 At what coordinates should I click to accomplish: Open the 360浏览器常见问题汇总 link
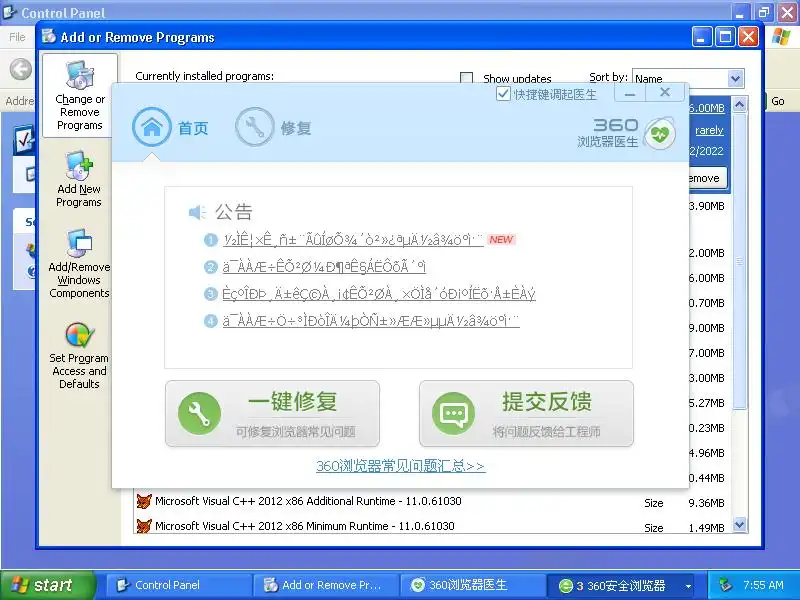[401, 466]
